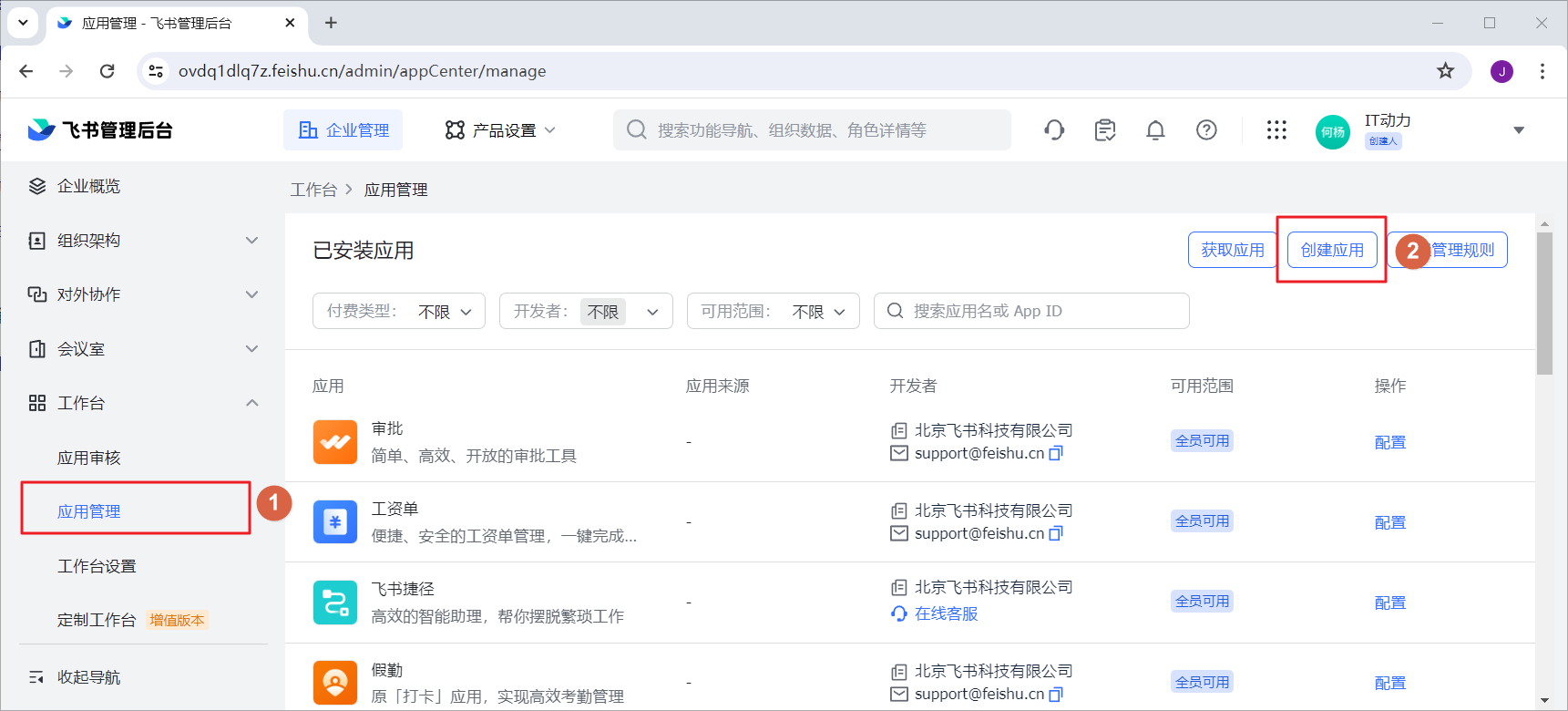Image resolution: width=1568 pixels, height=711 pixels.
Task: Click the 获取应用 button
Action: point(1232,250)
